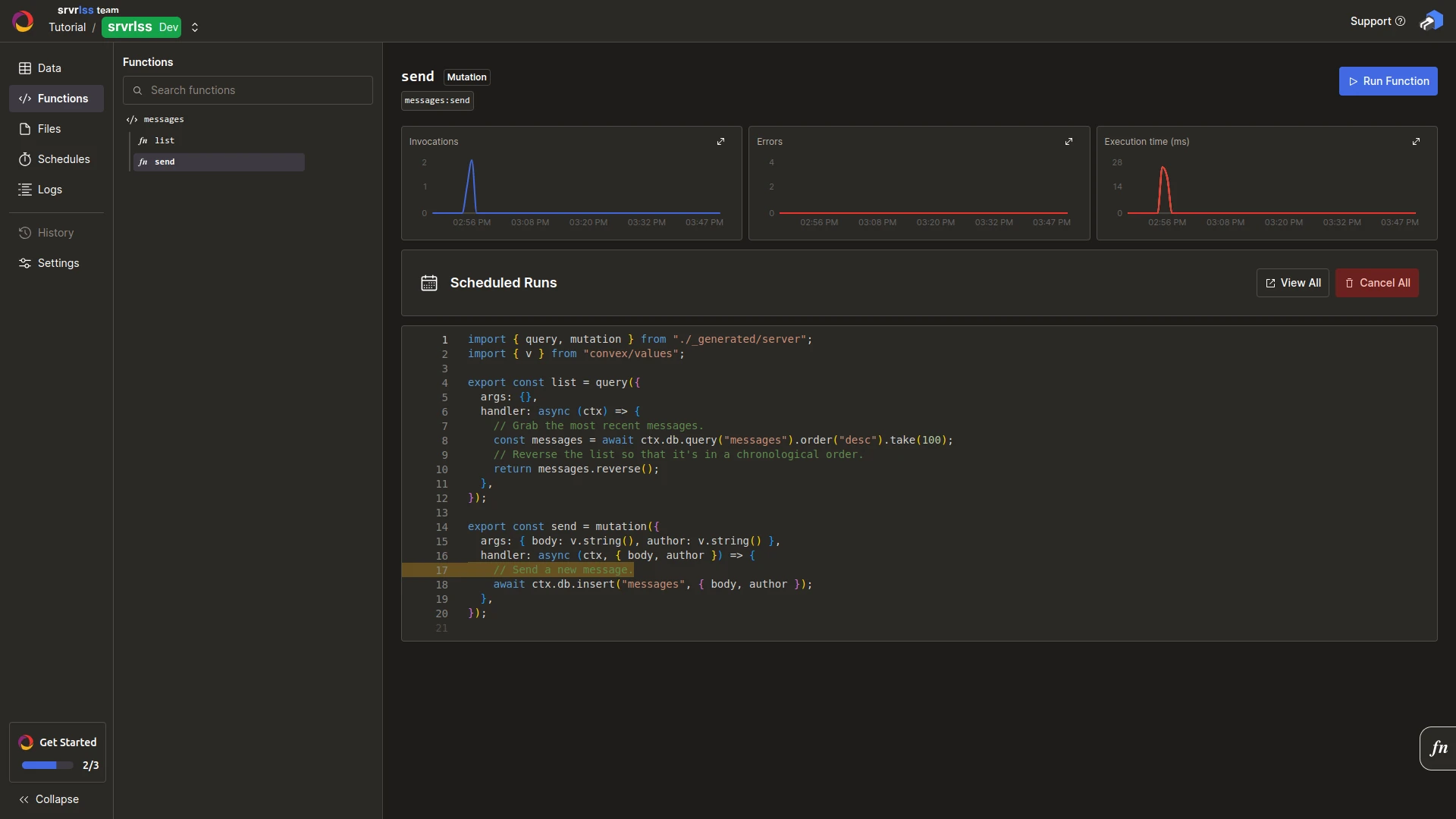The image size is (1456, 819).
Task: Select the send function in tree
Action: 219,162
